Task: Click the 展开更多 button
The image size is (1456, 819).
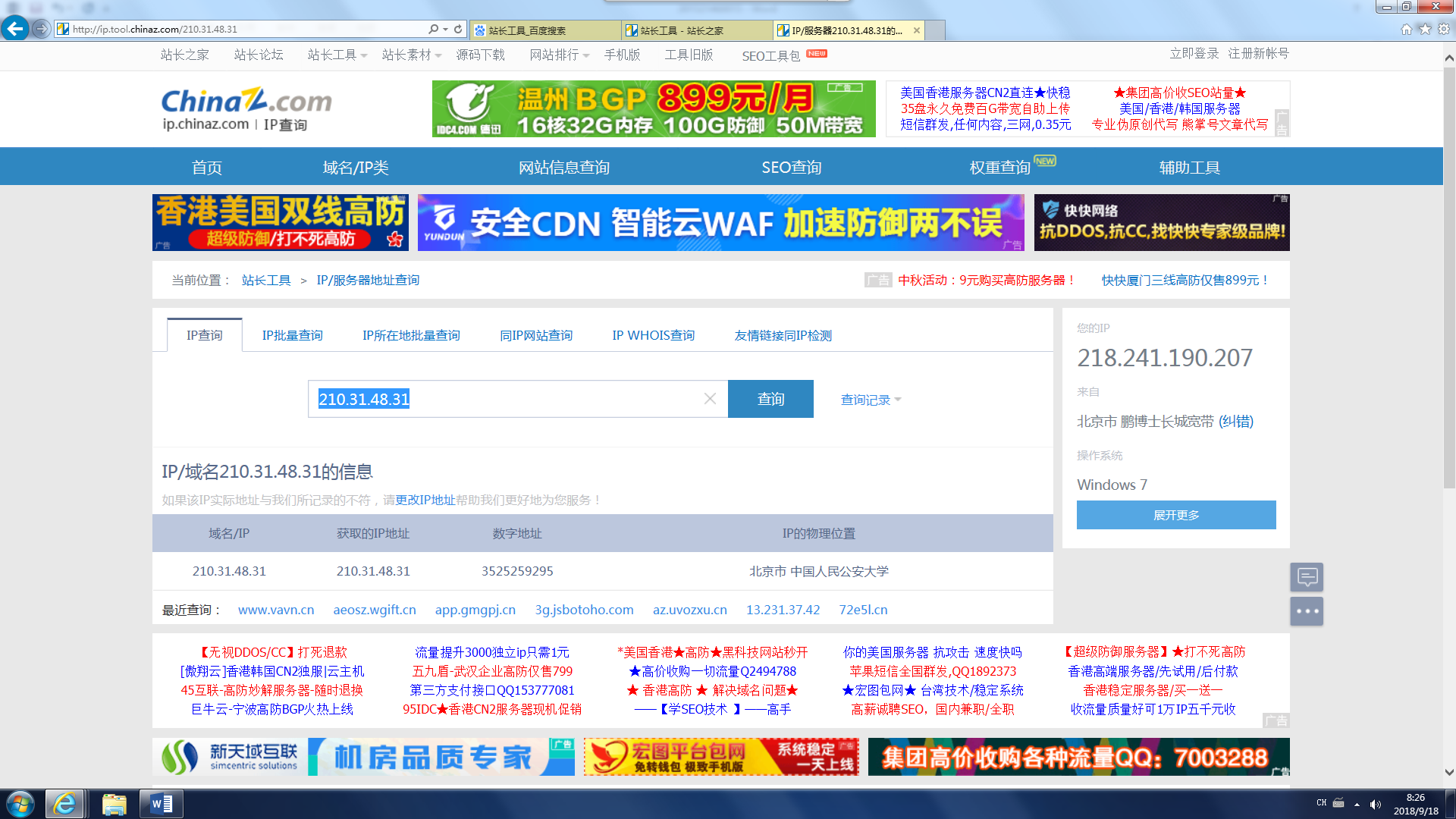Action: point(1175,515)
